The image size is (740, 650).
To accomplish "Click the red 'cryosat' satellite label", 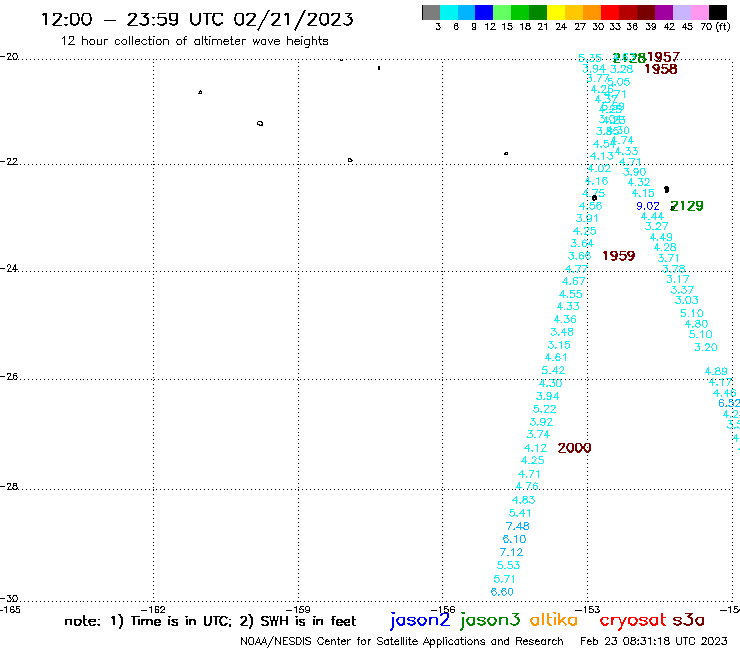I will 633,620.
